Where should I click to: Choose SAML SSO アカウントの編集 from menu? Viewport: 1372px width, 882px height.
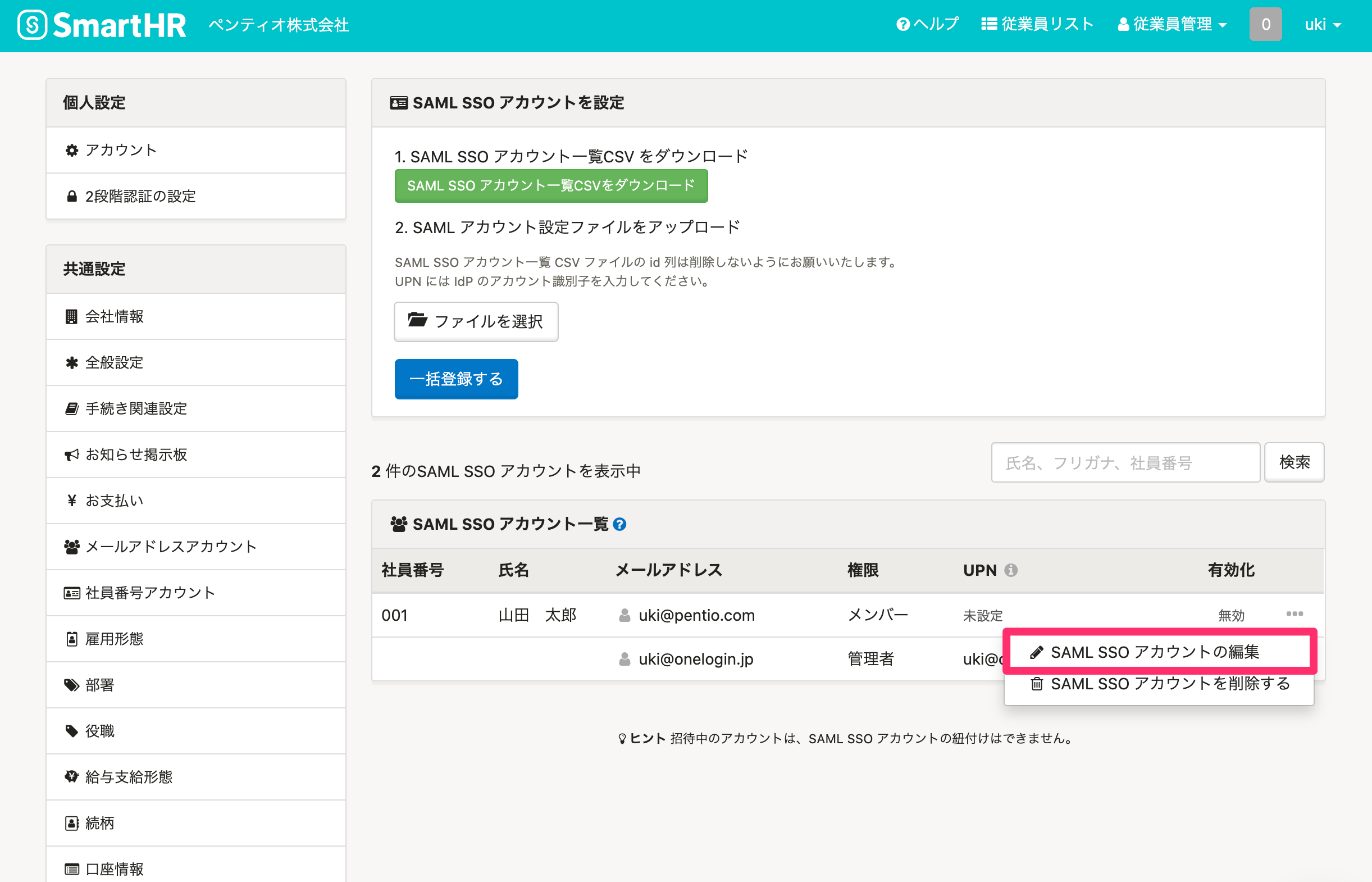(x=1160, y=652)
